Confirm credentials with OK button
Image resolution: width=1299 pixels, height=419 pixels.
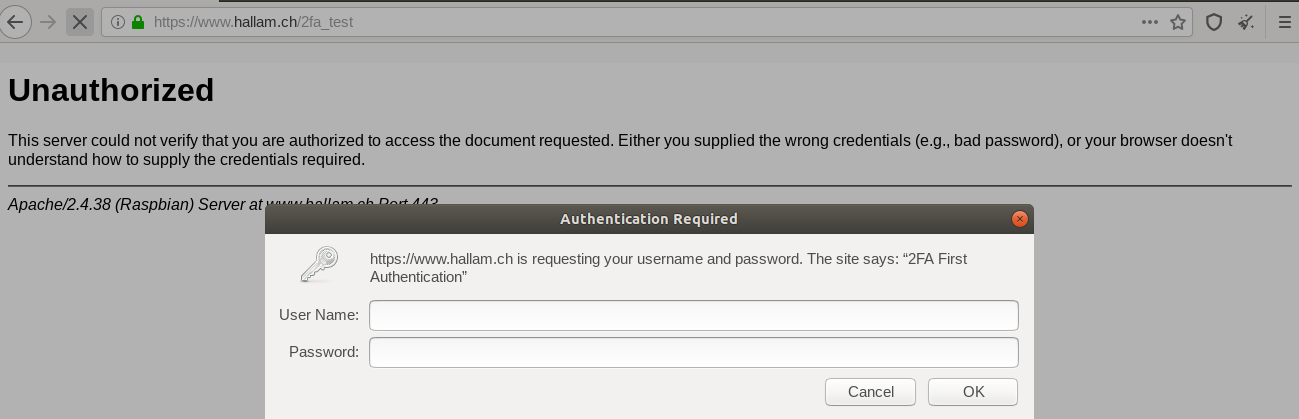(x=973, y=392)
